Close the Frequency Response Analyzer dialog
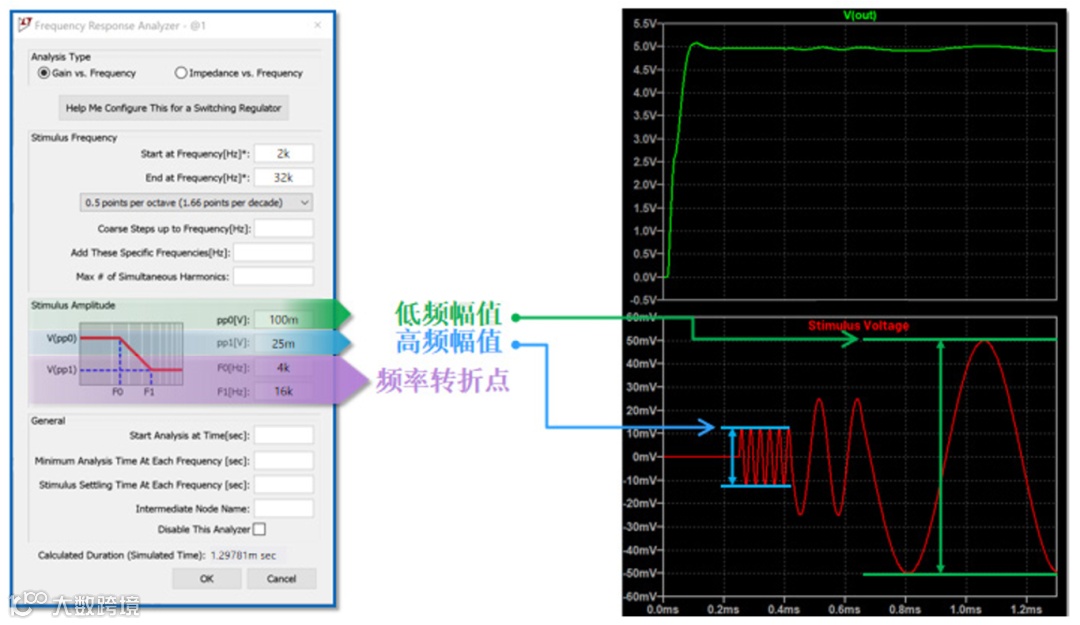 (318, 25)
